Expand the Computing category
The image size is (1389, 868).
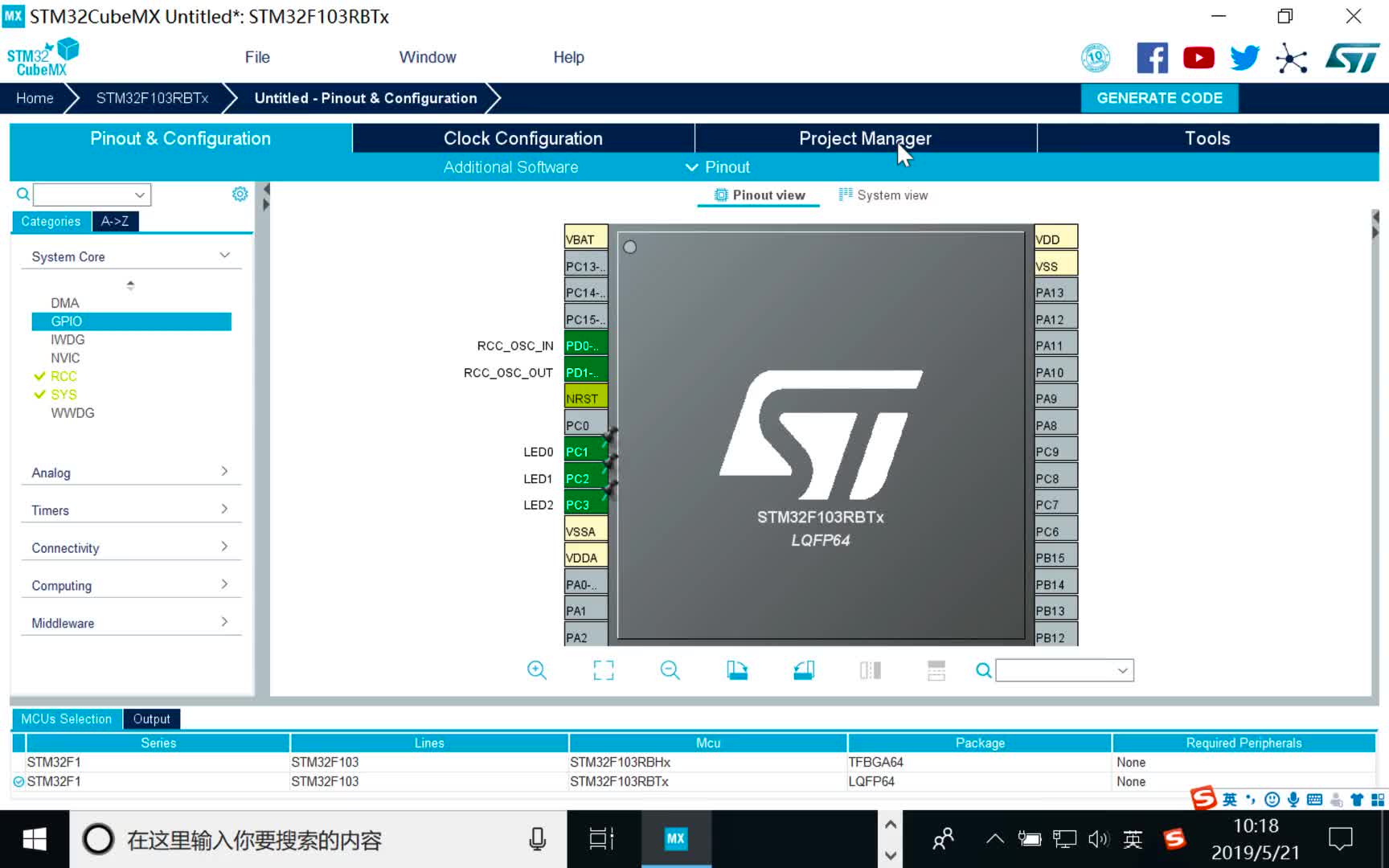tap(224, 584)
